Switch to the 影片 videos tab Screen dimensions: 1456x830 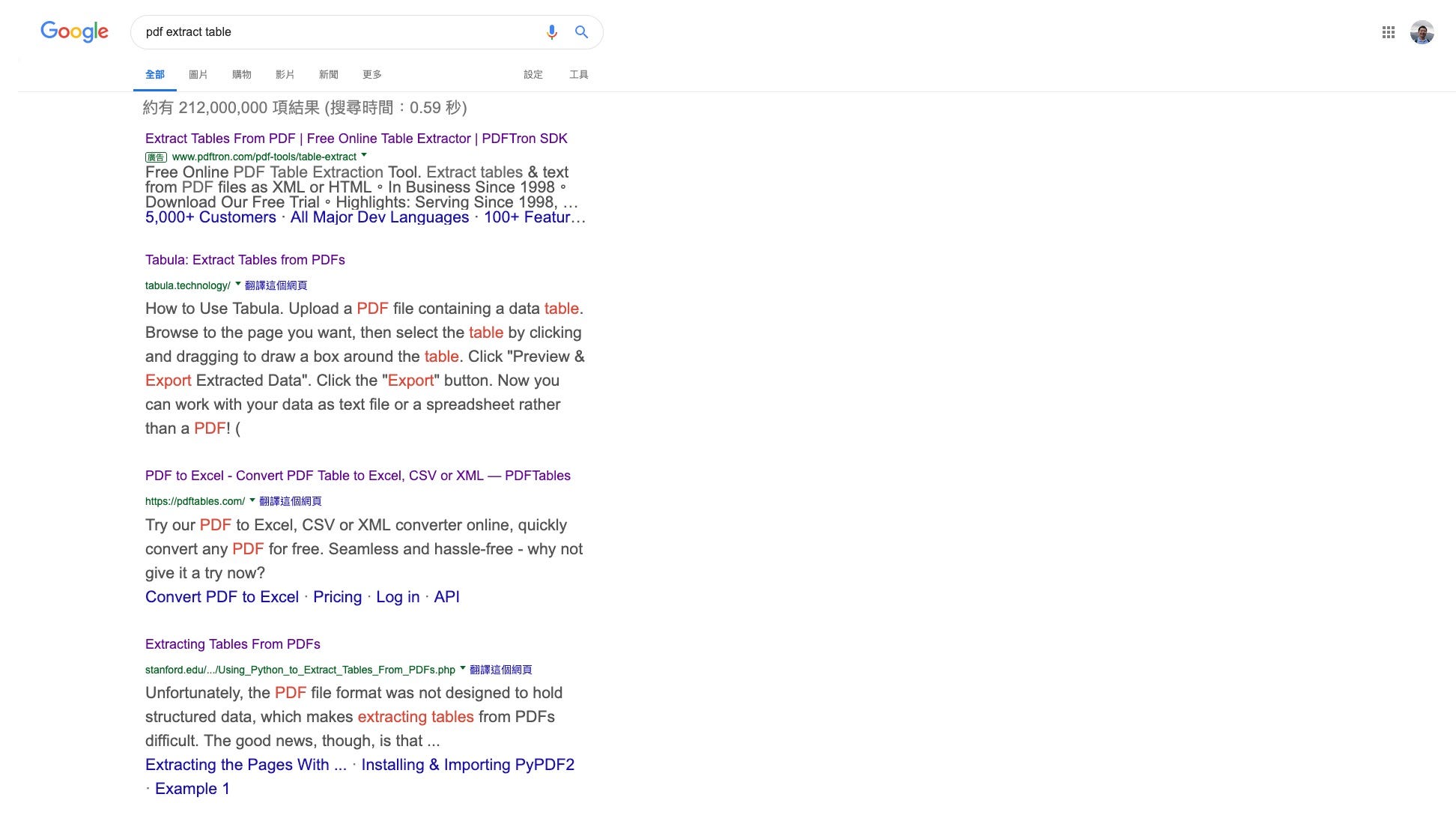pos(285,74)
